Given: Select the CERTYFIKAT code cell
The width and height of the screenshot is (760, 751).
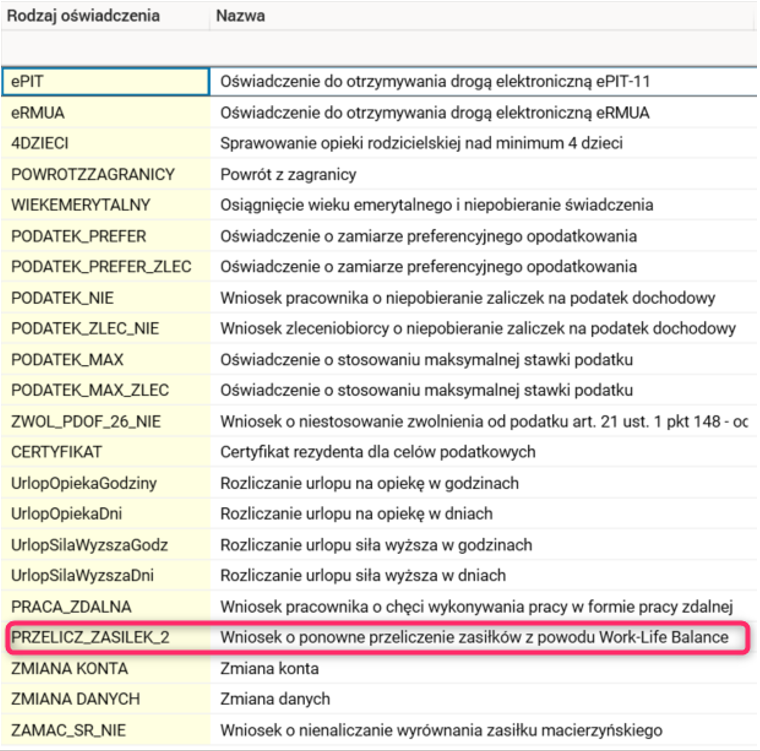Looking at the screenshot, I should (x=106, y=452).
